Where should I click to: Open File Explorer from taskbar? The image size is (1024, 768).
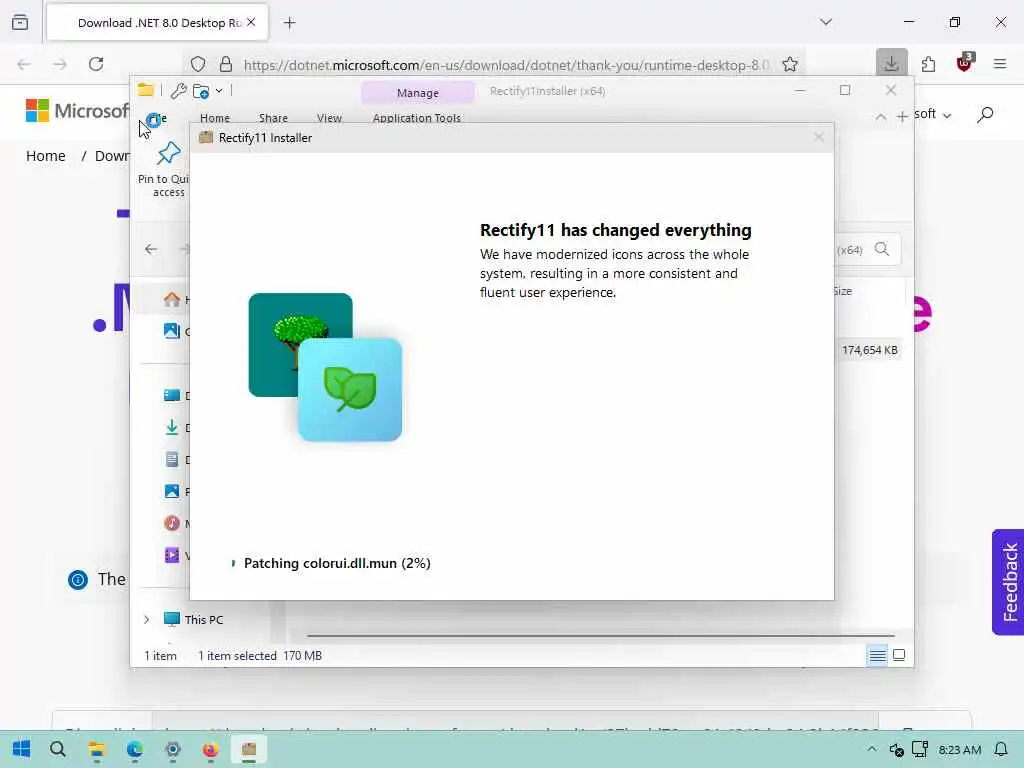click(x=96, y=749)
